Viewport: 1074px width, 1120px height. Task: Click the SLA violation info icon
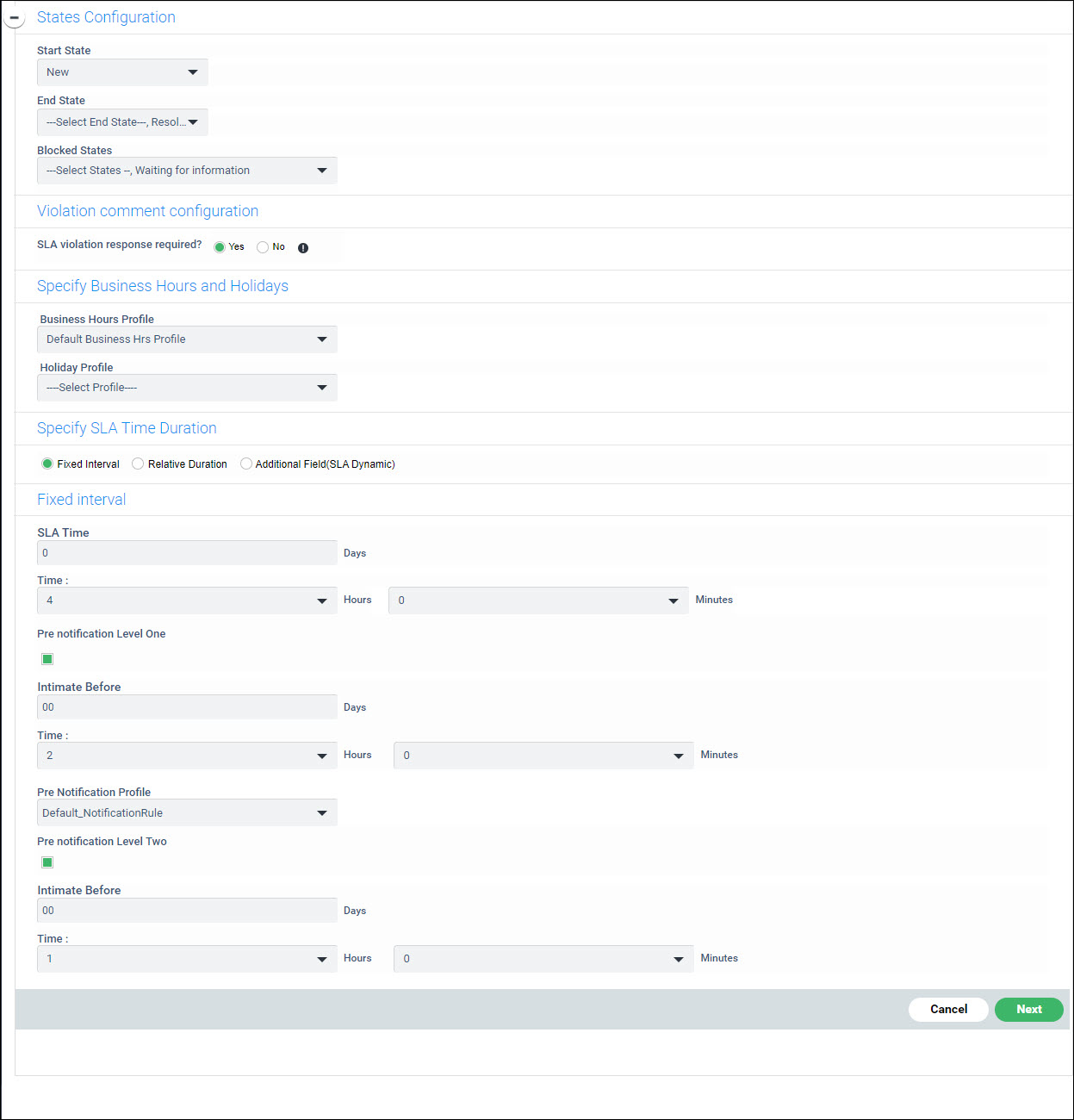pos(303,248)
